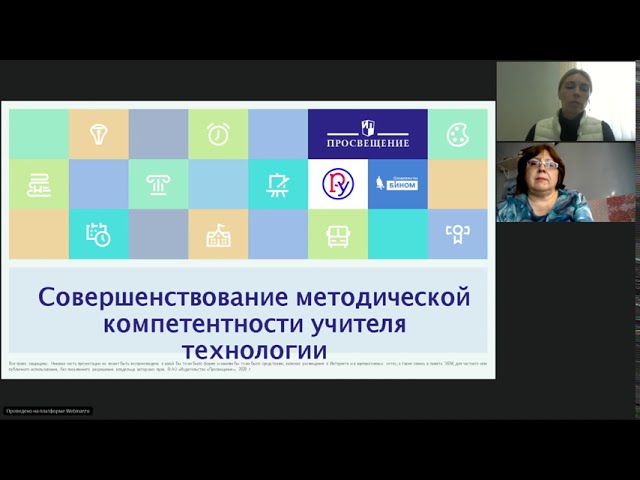Click the light bulb icon tile
The height and width of the screenshot is (480, 640).
click(99, 134)
